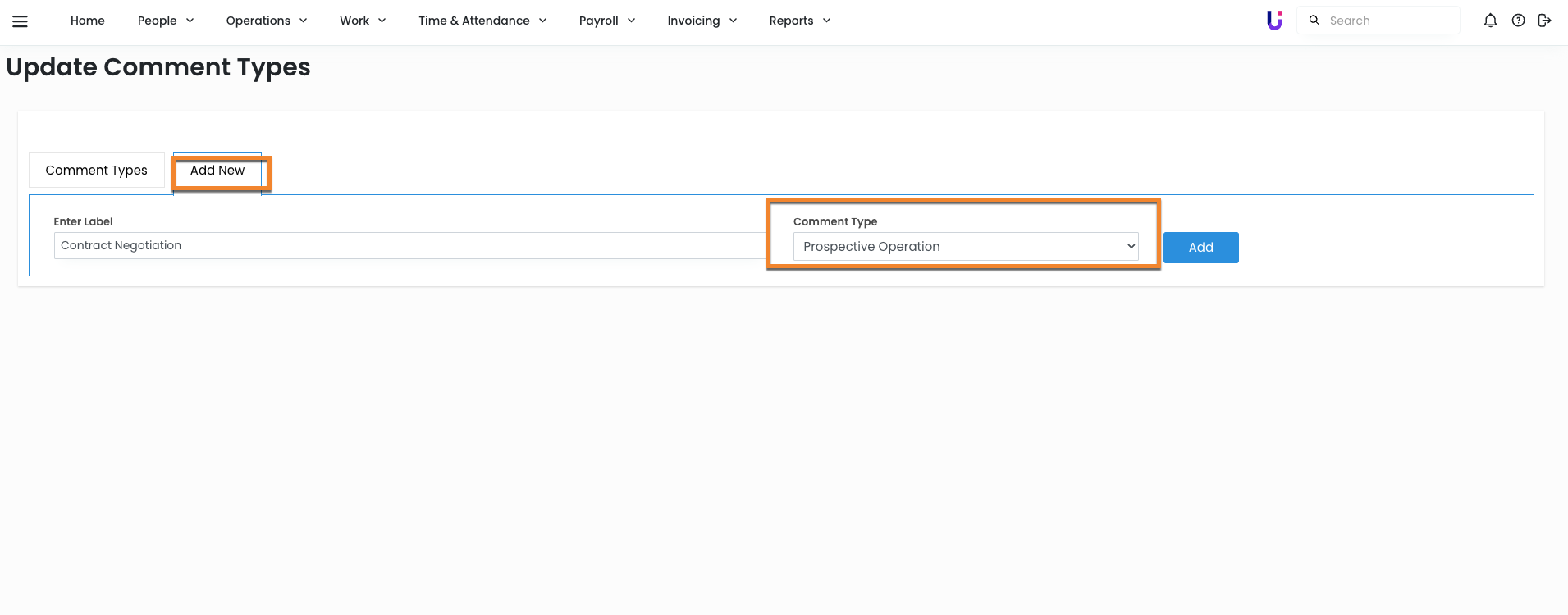Open the Work dropdown menu
Screen dimensions: 1568x615
(362, 20)
